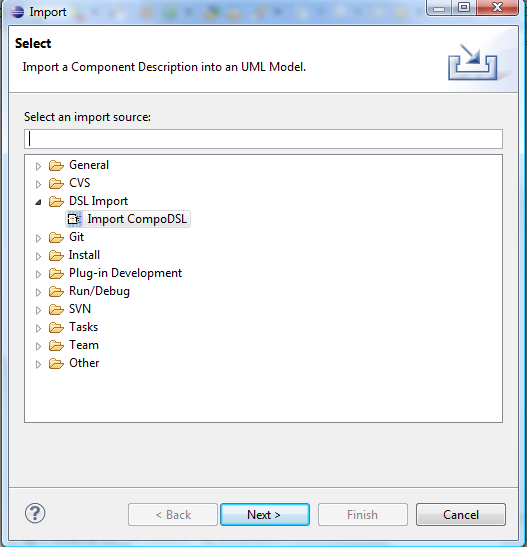Click the Next > button

[265, 515]
